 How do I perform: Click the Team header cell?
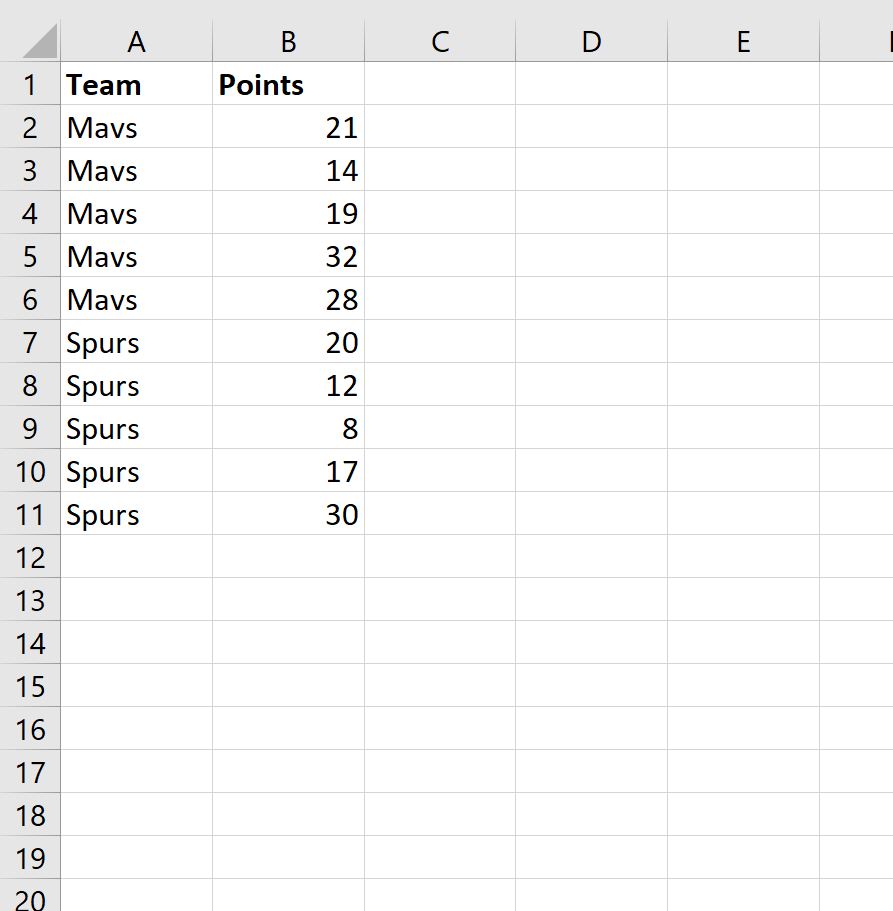[x=137, y=84]
